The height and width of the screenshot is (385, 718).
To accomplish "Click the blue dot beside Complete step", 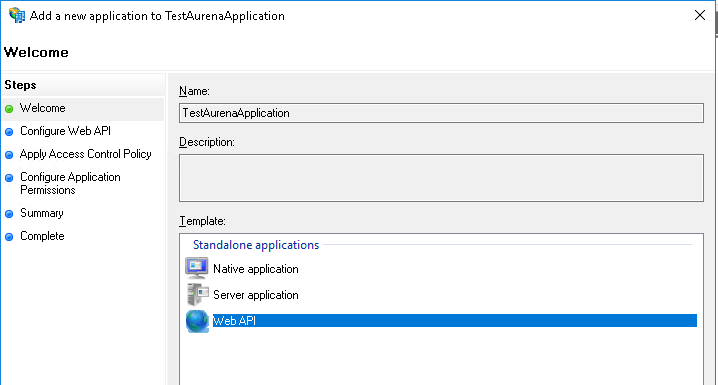I will [x=9, y=237].
